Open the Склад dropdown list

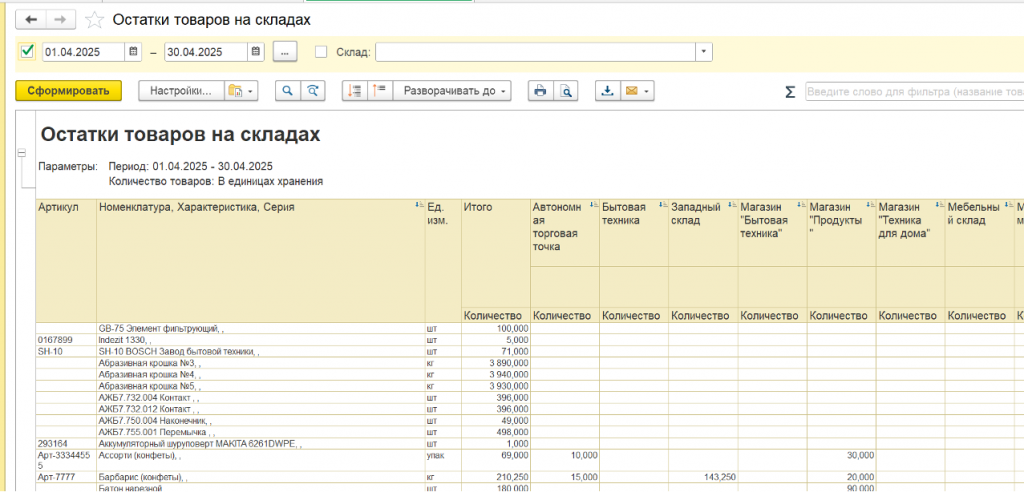[704, 52]
